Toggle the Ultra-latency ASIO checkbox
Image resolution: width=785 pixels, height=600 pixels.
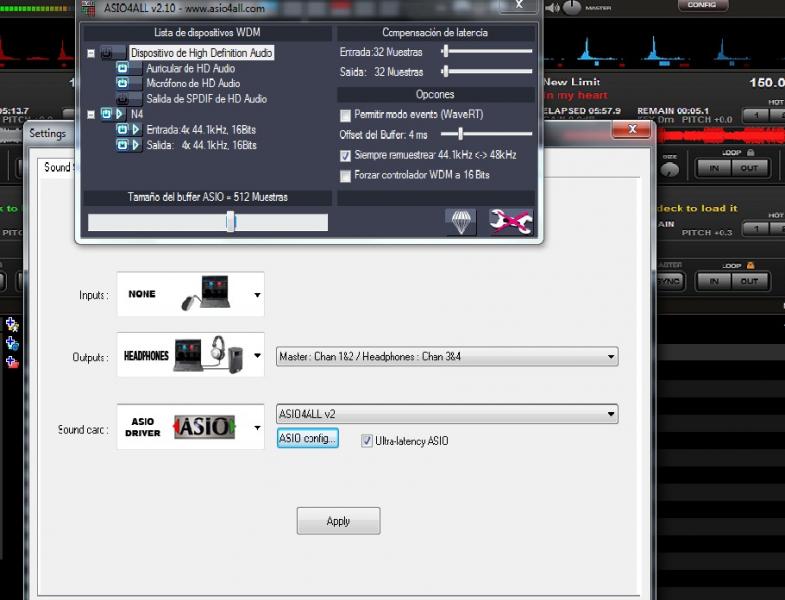[x=366, y=441]
